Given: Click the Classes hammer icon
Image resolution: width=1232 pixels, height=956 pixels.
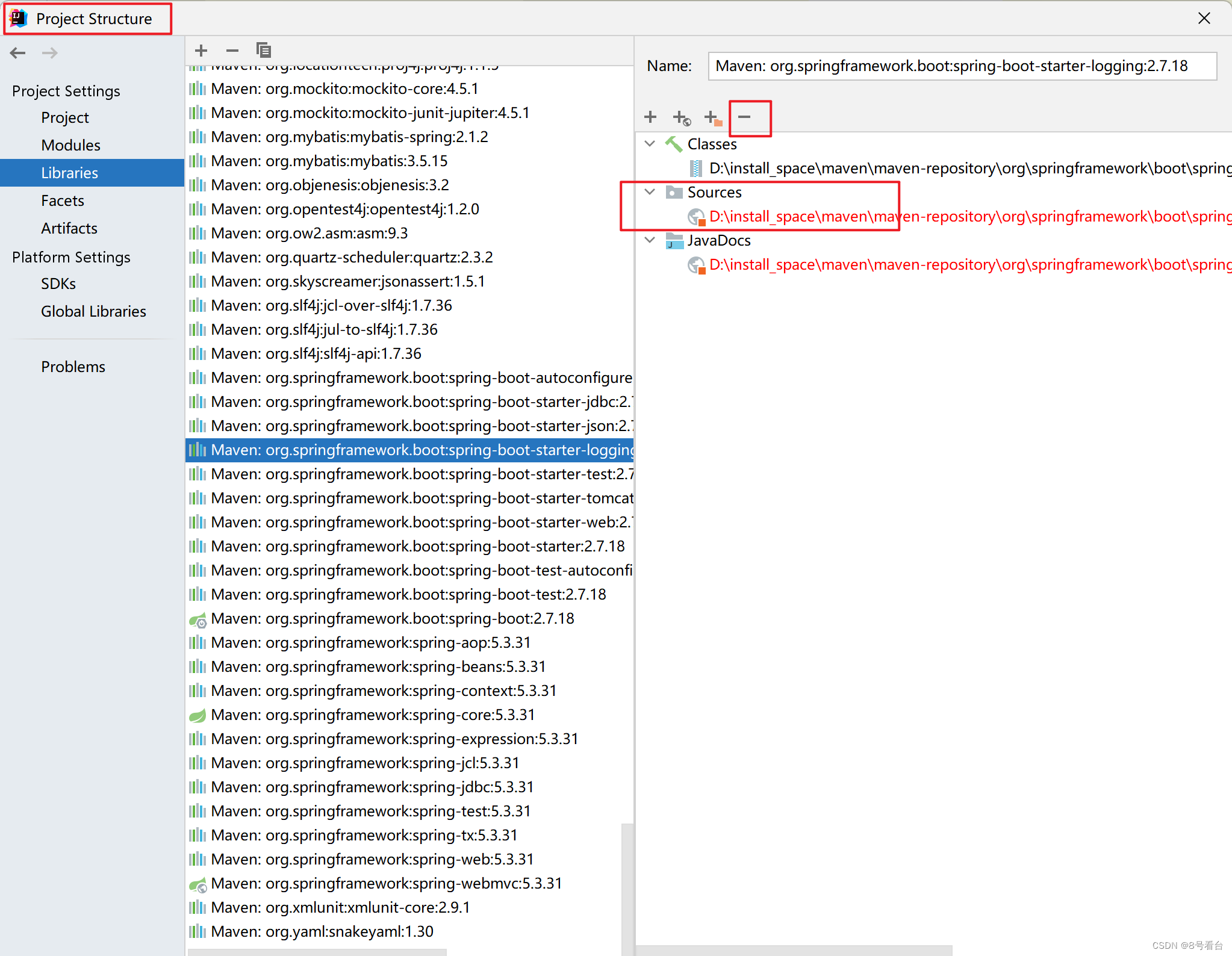Looking at the screenshot, I should (674, 144).
